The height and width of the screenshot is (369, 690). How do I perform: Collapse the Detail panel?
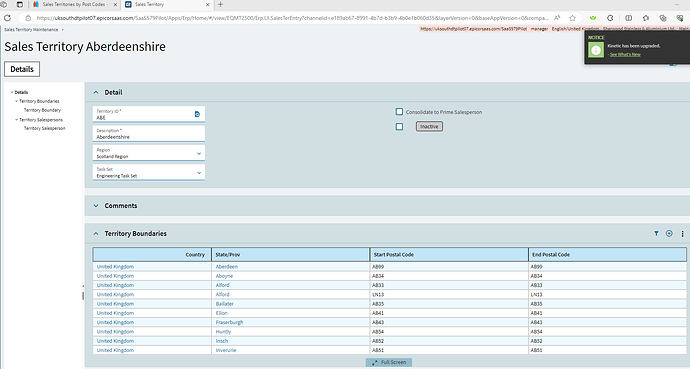pos(96,92)
